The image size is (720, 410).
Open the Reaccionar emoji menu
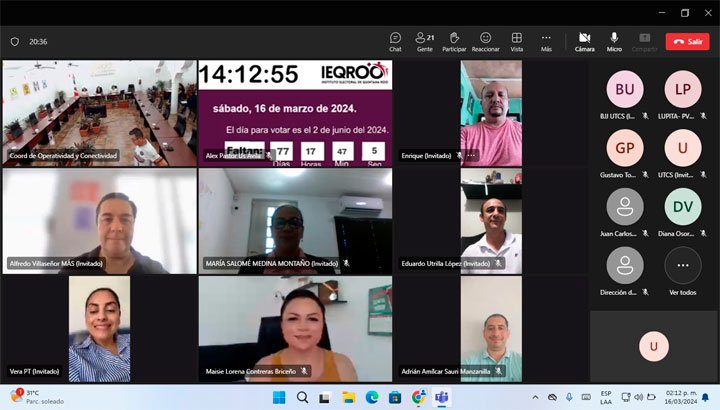485,42
